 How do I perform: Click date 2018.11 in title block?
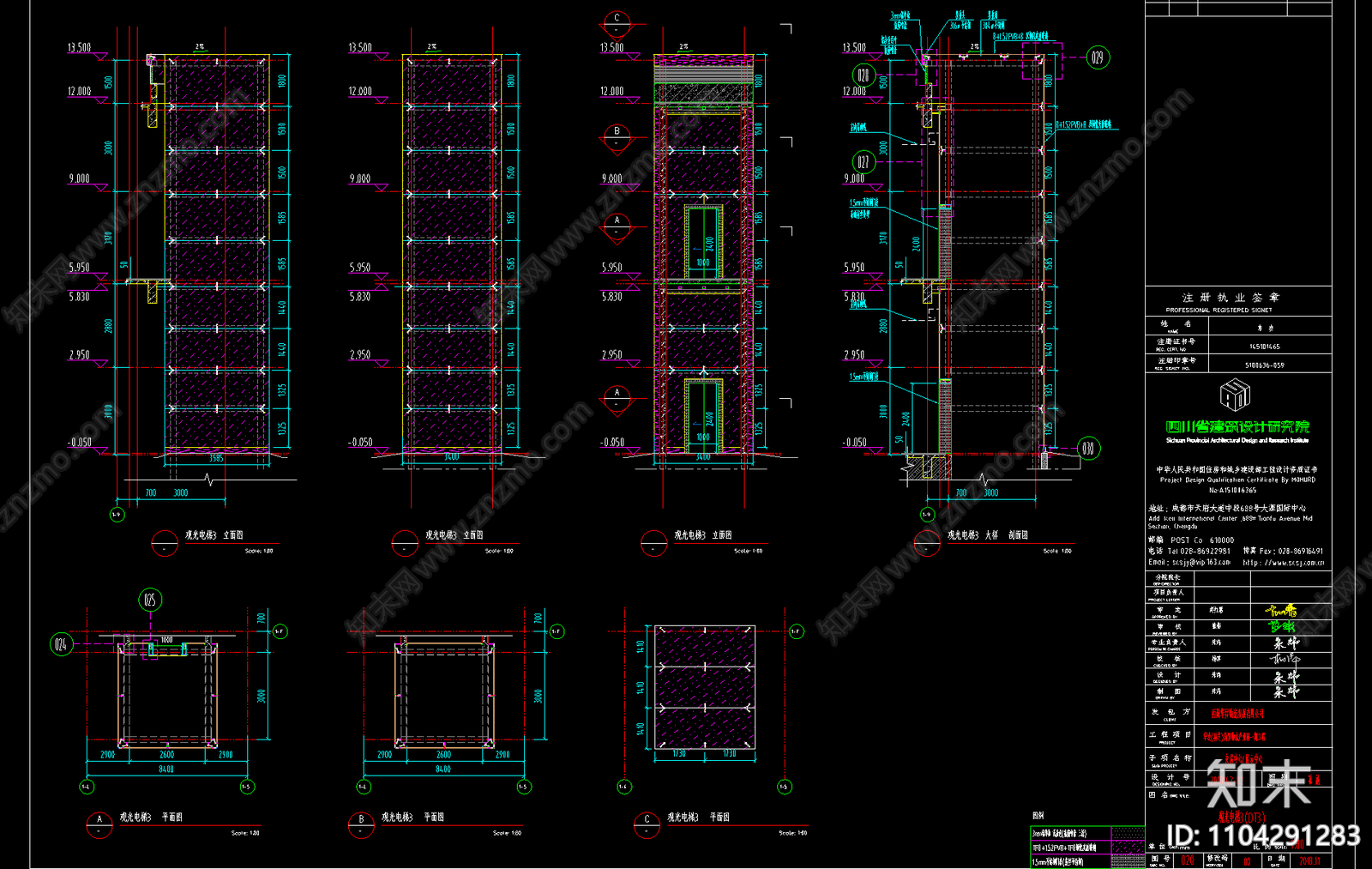point(1309,860)
